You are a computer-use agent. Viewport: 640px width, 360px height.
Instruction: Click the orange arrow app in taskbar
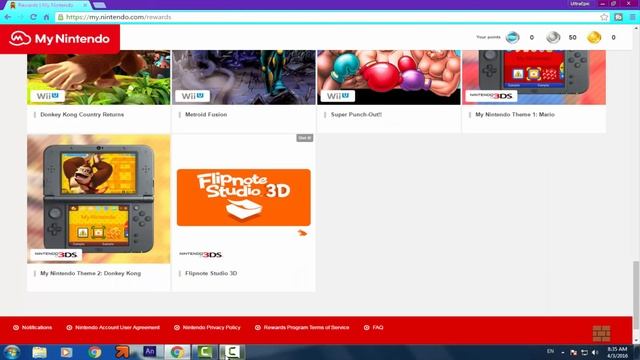click(x=122, y=352)
